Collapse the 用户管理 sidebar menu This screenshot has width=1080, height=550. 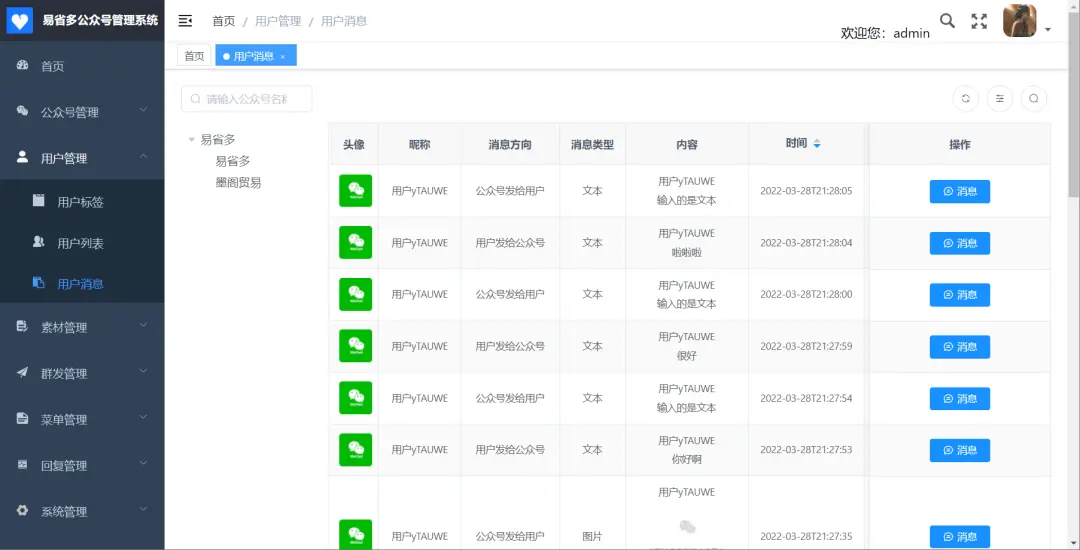pos(82,158)
